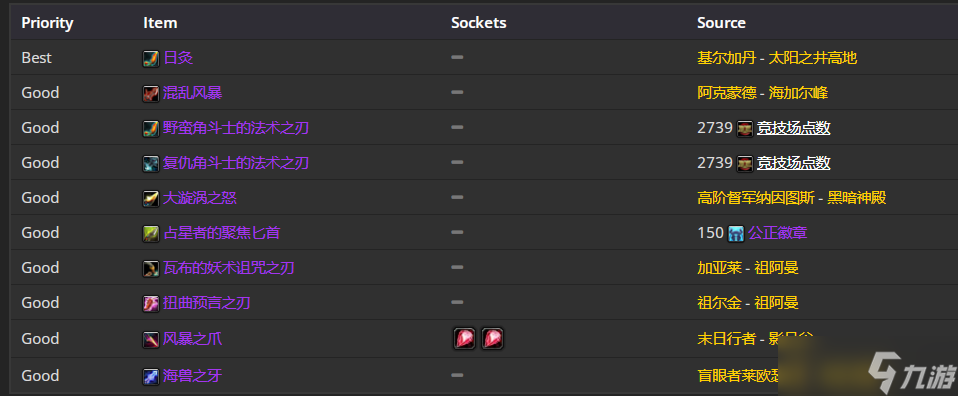Click the Sockets column header

tap(478, 23)
